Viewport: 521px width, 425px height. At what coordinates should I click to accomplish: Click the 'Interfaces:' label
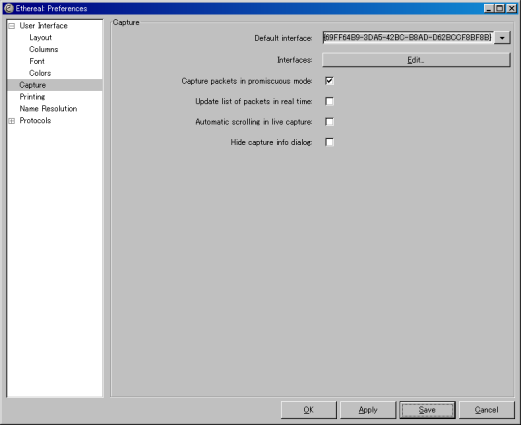[295, 60]
